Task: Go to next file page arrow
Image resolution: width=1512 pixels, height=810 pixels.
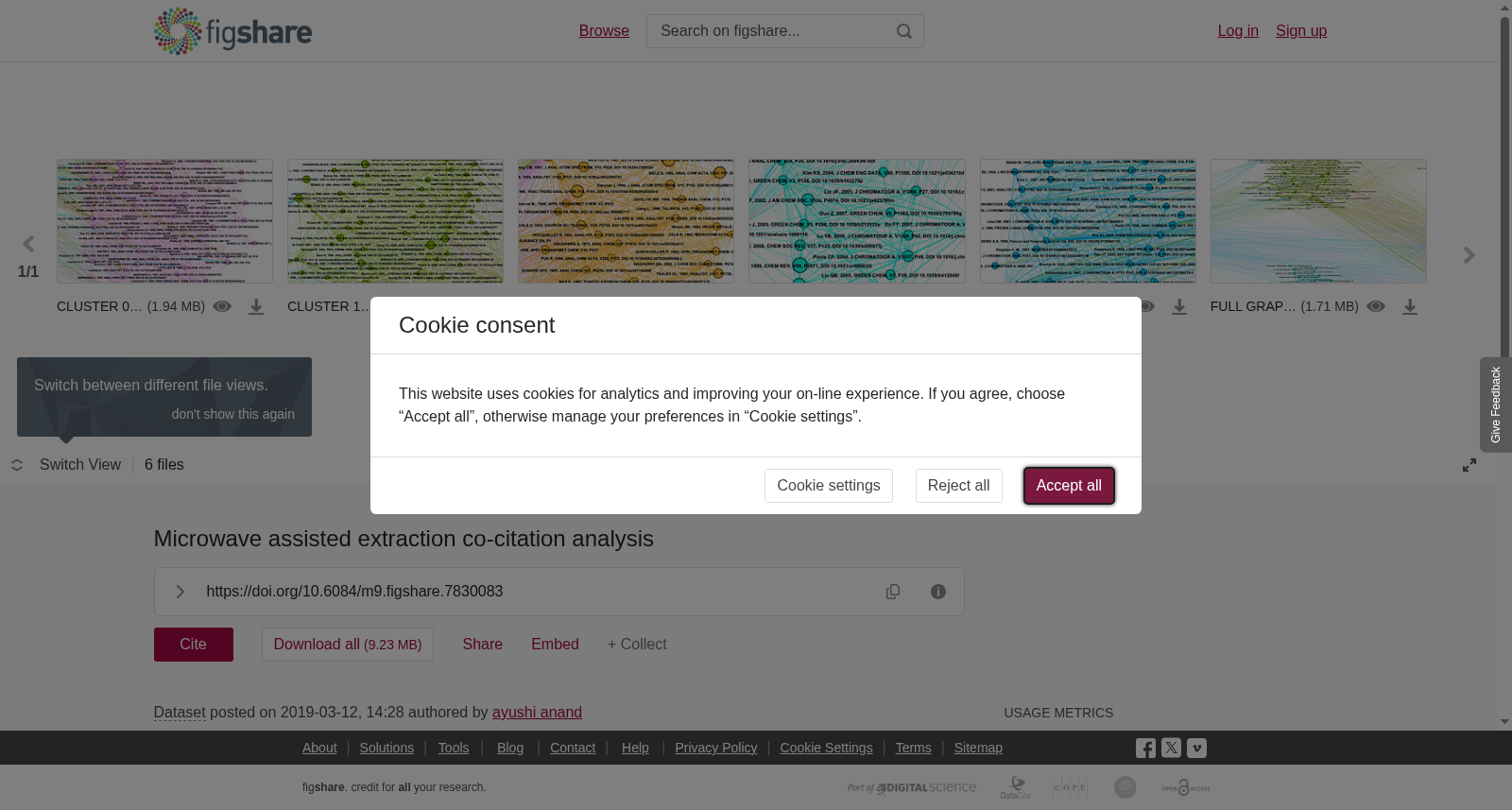Action: pos(1469,255)
